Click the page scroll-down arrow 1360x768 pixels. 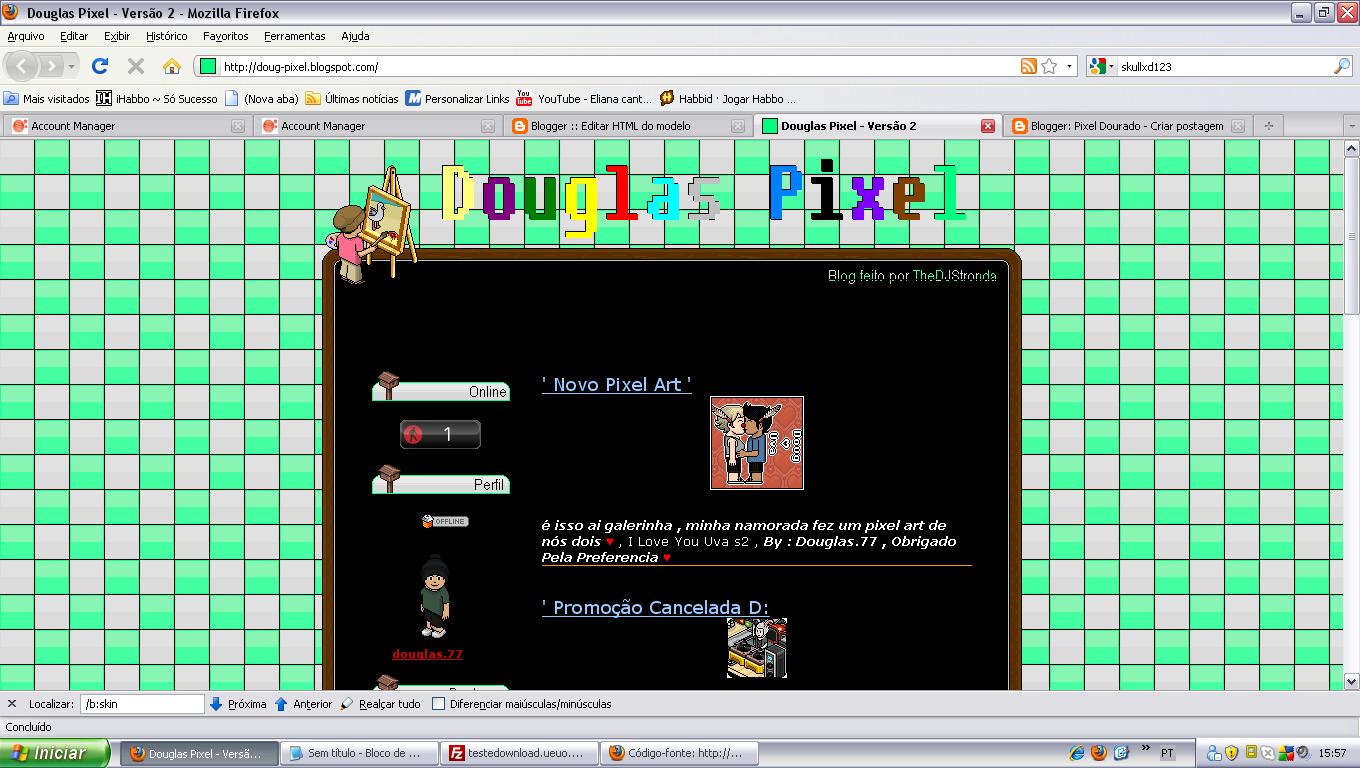1351,681
